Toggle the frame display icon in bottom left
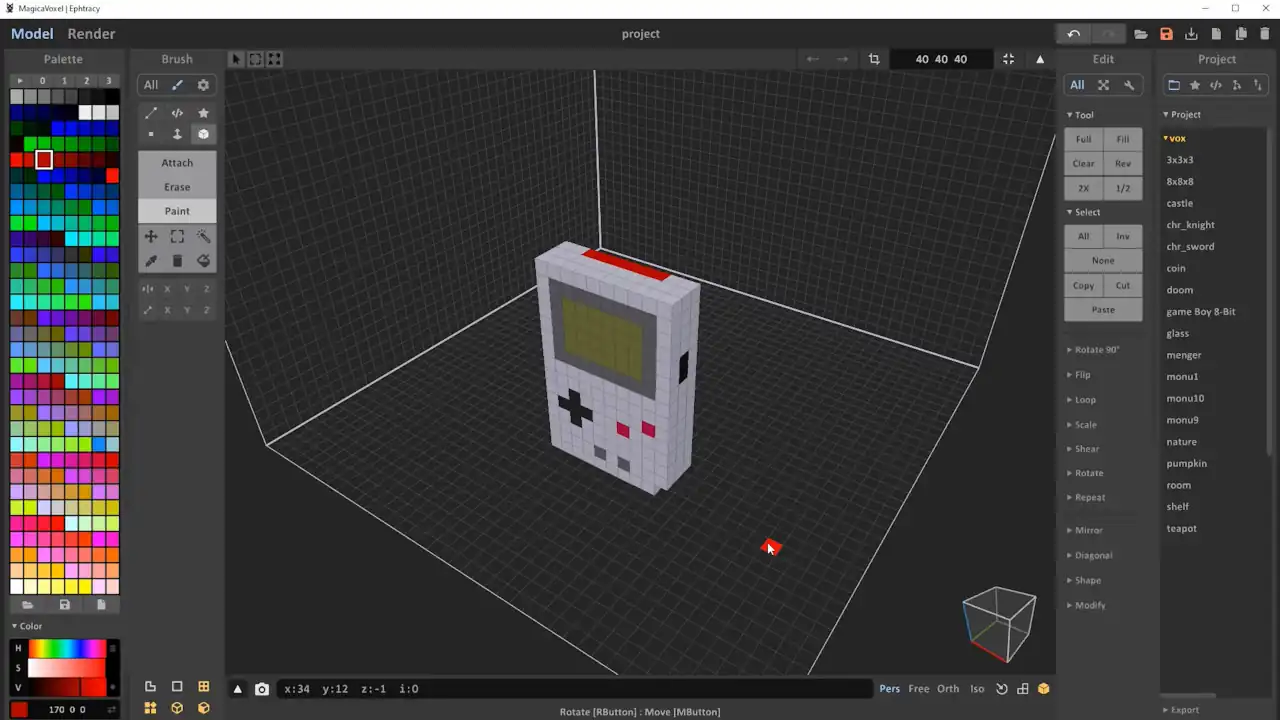 [177, 687]
